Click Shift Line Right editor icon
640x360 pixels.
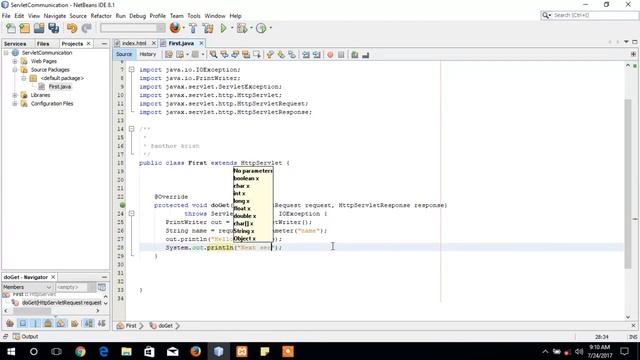[317, 55]
